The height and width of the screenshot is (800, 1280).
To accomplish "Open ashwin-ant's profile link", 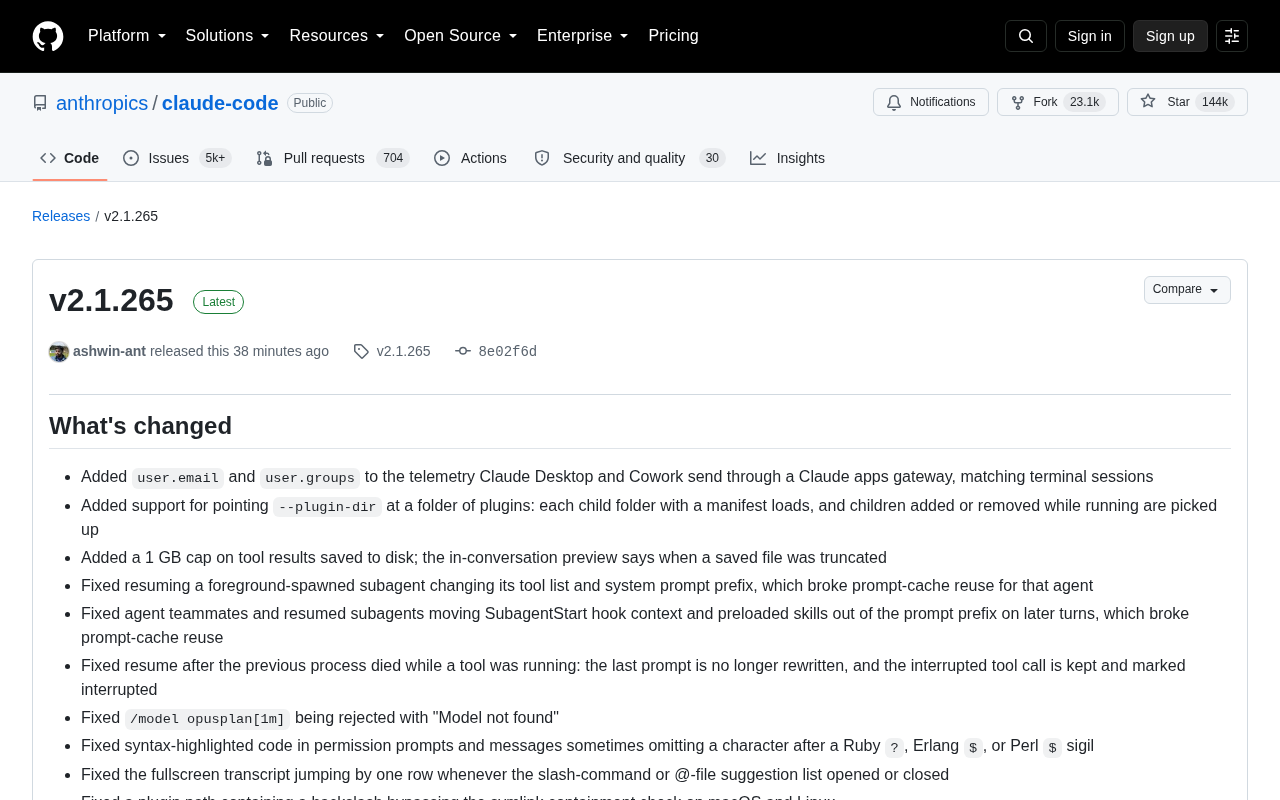I will click(x=109, y=351).
